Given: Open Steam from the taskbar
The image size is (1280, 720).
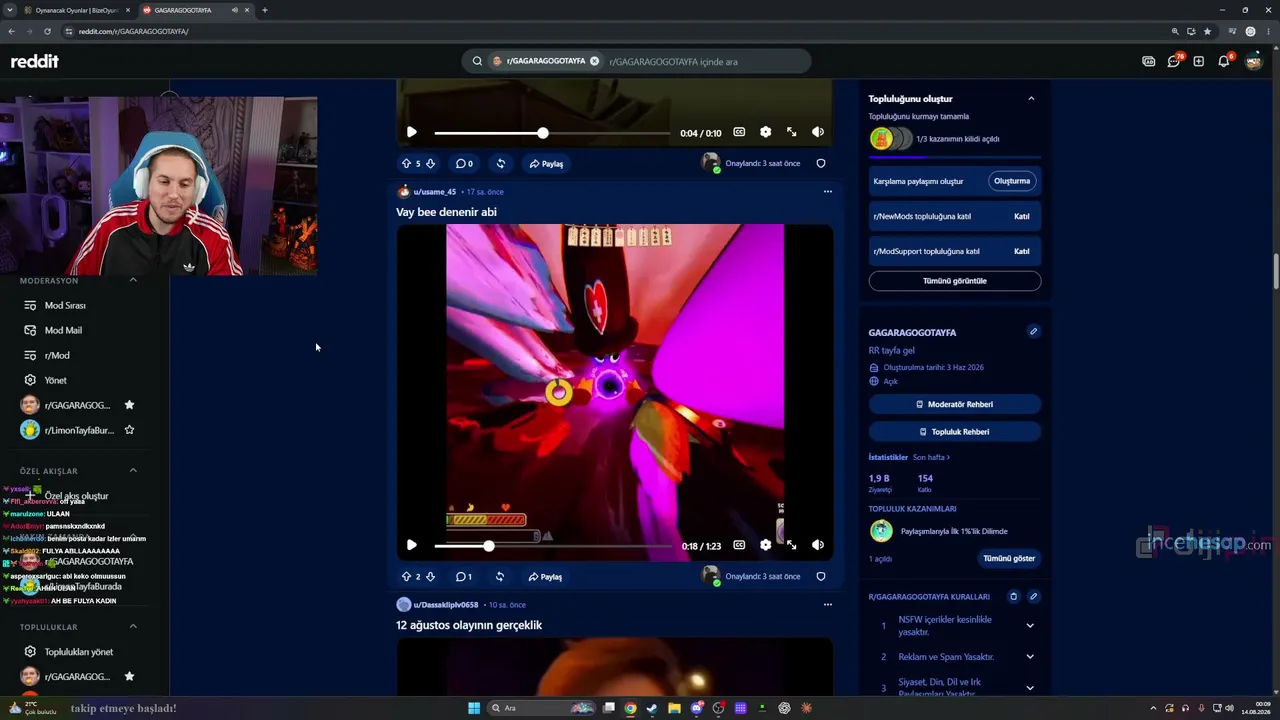Looking at the screenshot, I should pos(652,708).
